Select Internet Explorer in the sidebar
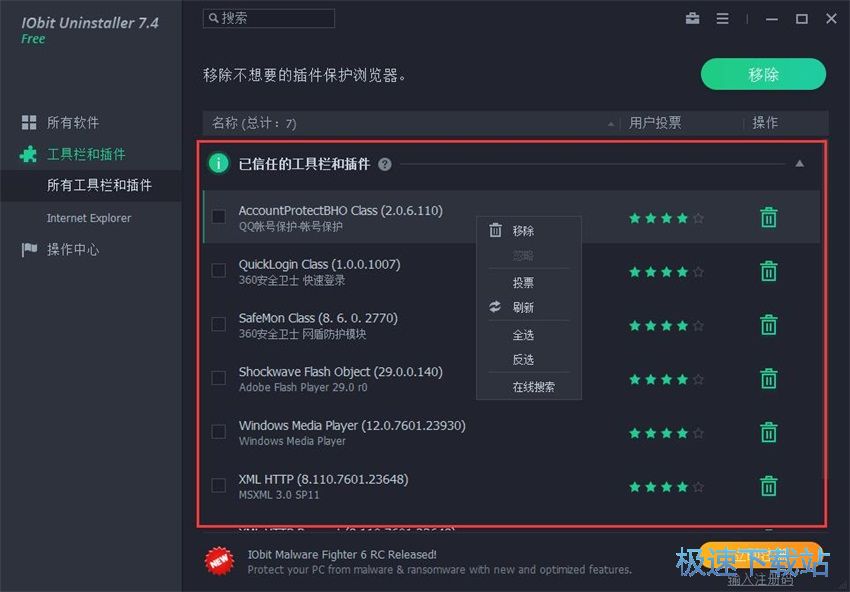Viewport: 850px width, 592px height. click(89, 218)
